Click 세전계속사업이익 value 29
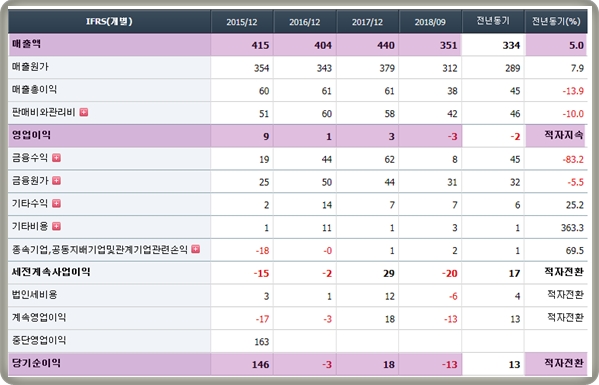This screenshot has height=385, width=599. pyautogui.click(x=389, y=273)
